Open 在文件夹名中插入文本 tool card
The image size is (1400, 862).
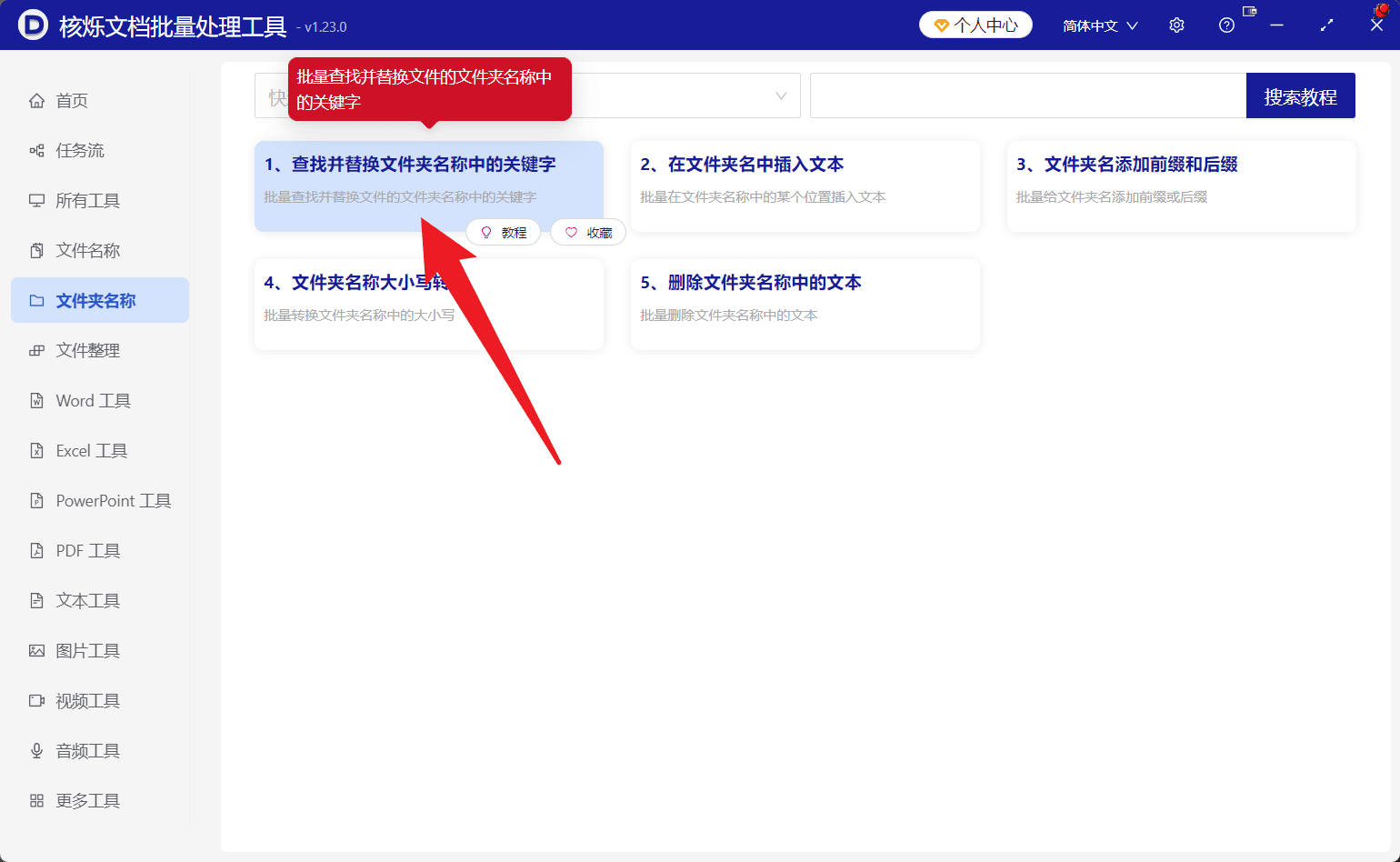click(805, 185)
